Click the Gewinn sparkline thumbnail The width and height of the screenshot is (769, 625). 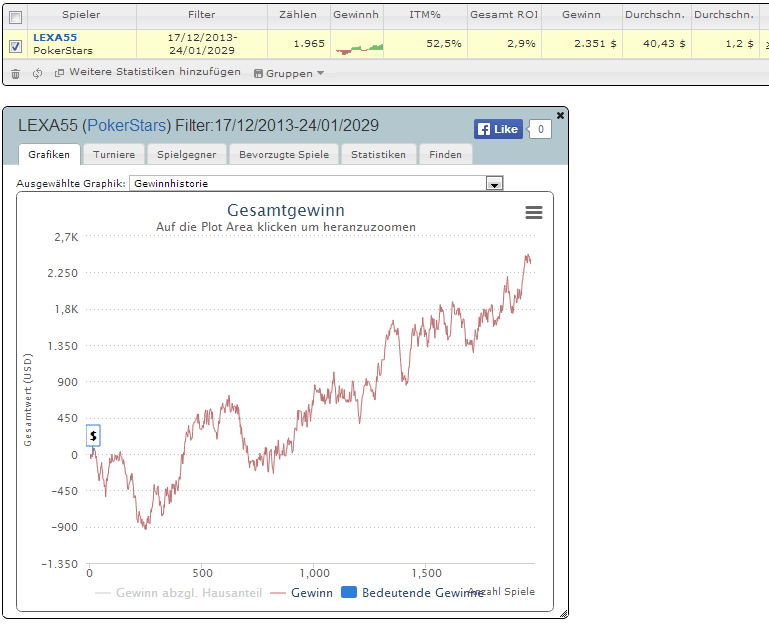click(359, 48)
